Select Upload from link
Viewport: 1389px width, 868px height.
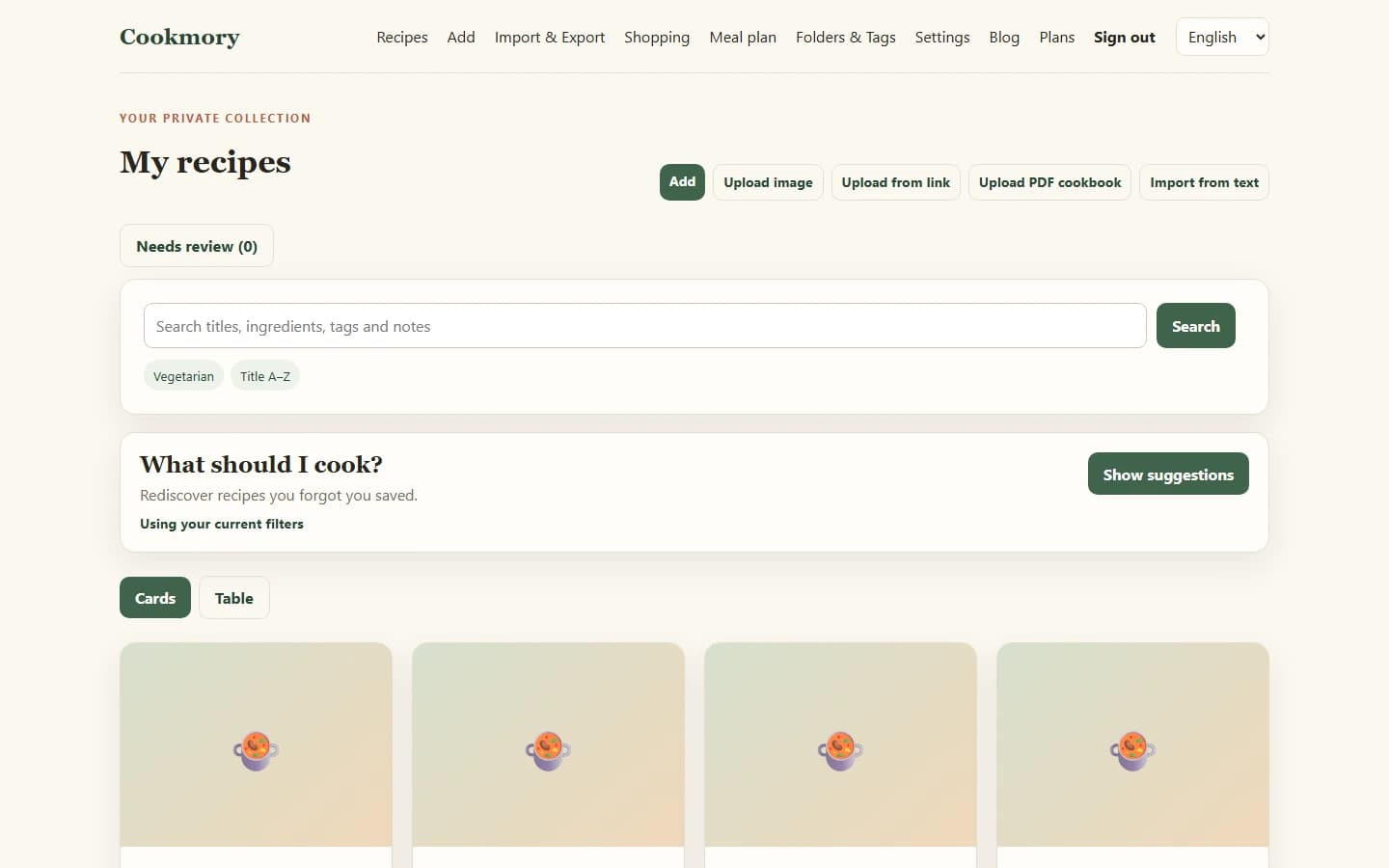[896, 182]
